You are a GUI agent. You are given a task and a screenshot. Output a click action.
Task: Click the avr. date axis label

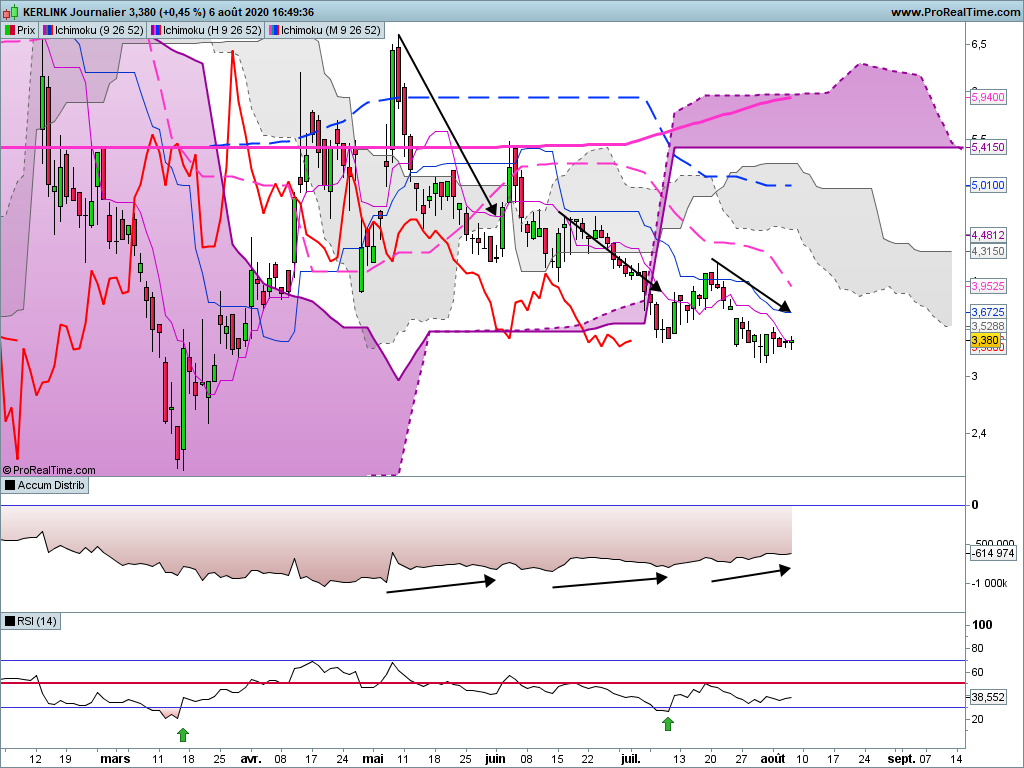pyautogui.click(x=251, y=759)
